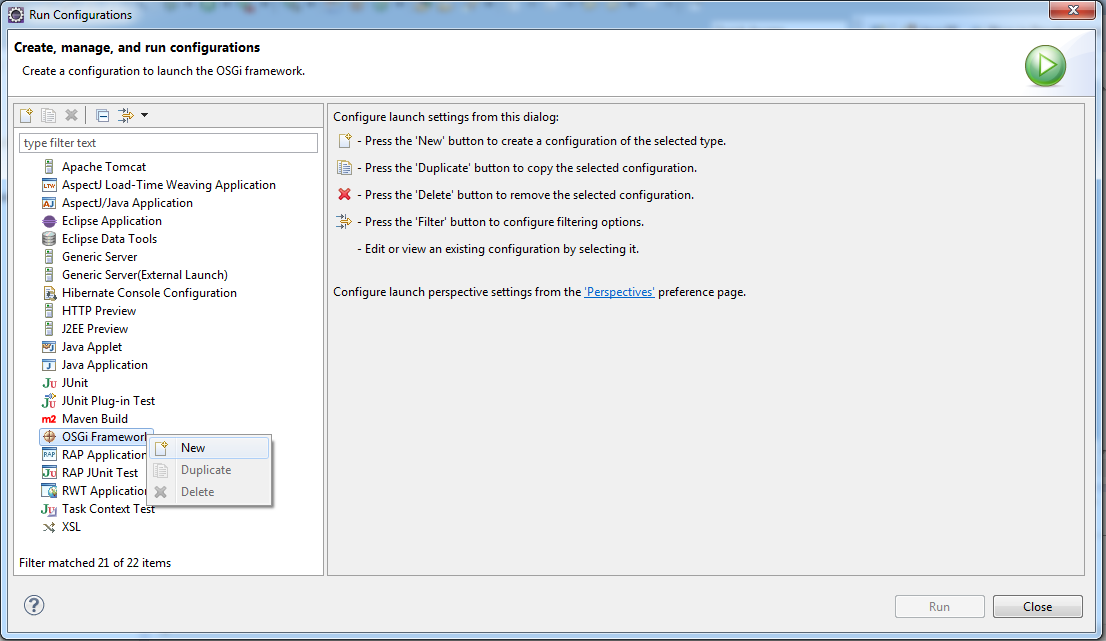Click the Filter launch configurations icon
1106x641 pixels.
point(126,115)
